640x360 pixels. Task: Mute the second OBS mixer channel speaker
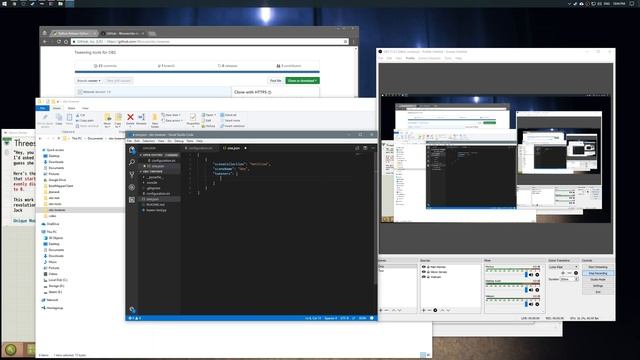531,290
